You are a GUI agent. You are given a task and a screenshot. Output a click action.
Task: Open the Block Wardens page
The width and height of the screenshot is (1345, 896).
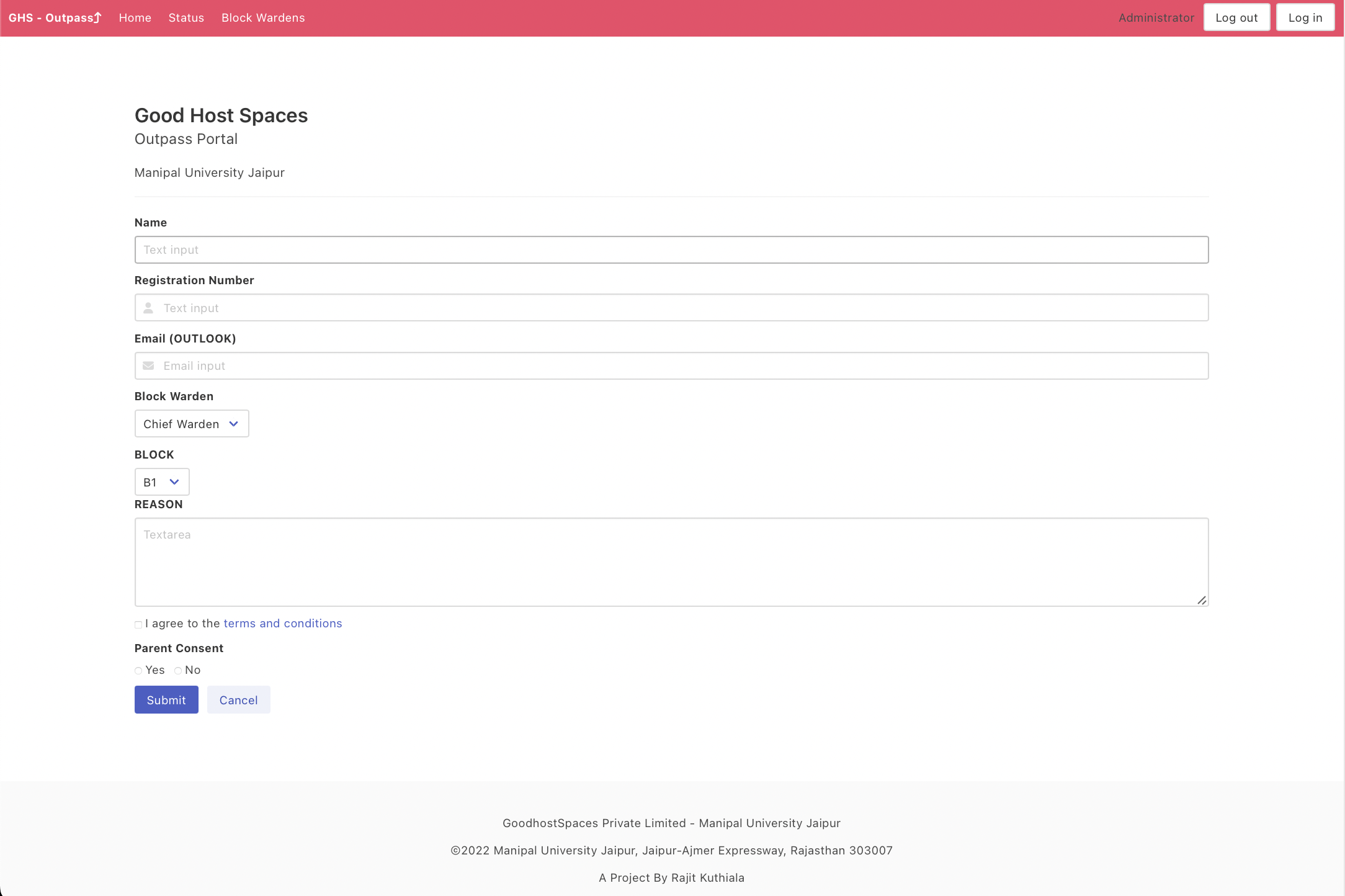coord(262,17)
